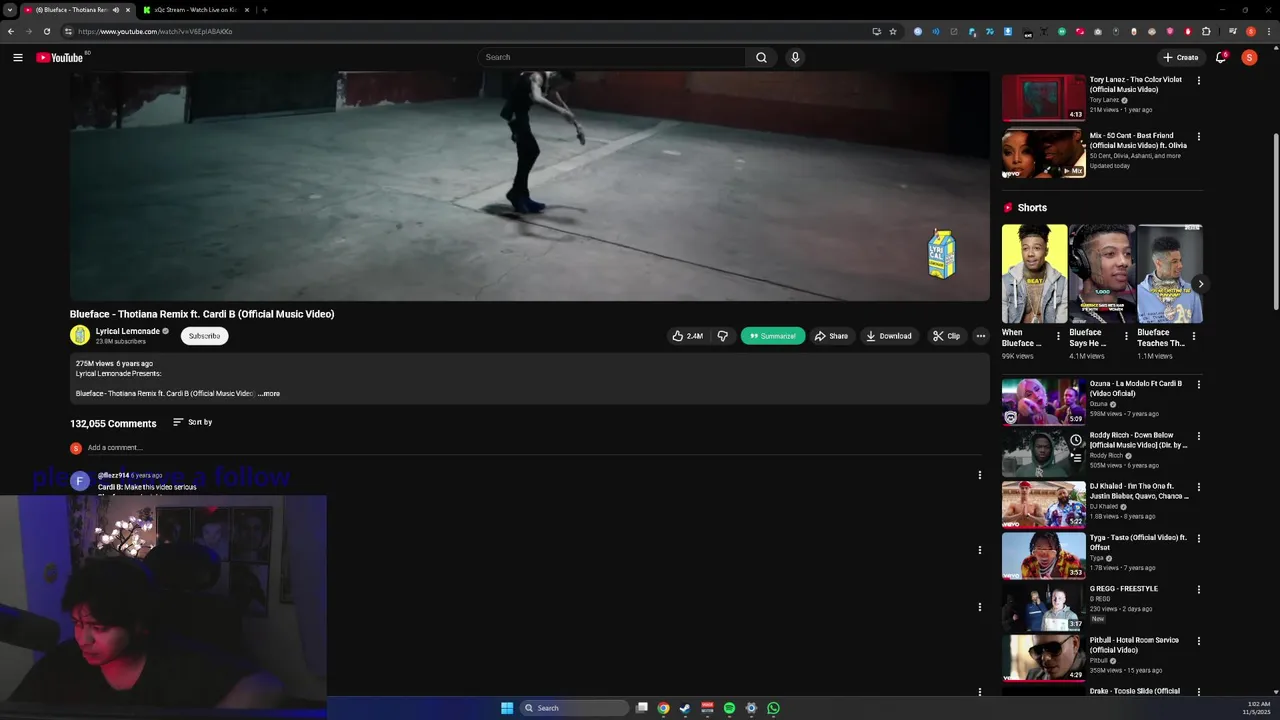Open the YouTube account avatar menu
This screenshot has width=1280, height=720.
click(x=1249, y=57)
